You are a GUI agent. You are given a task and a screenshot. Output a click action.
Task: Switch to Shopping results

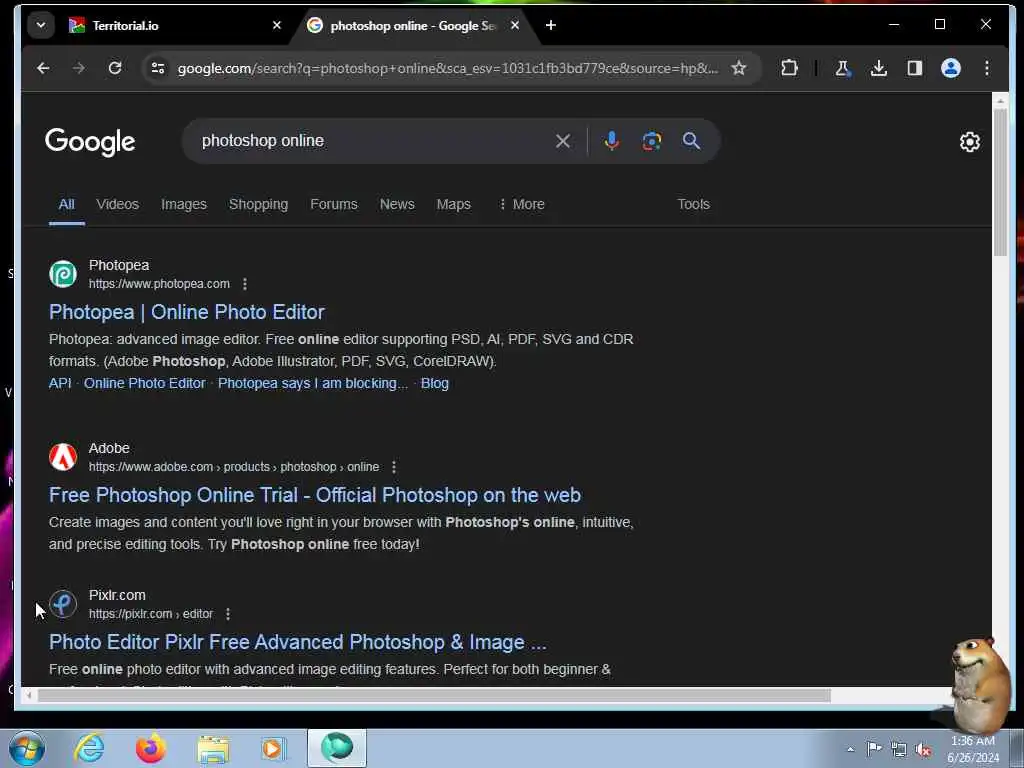(258, 204)
